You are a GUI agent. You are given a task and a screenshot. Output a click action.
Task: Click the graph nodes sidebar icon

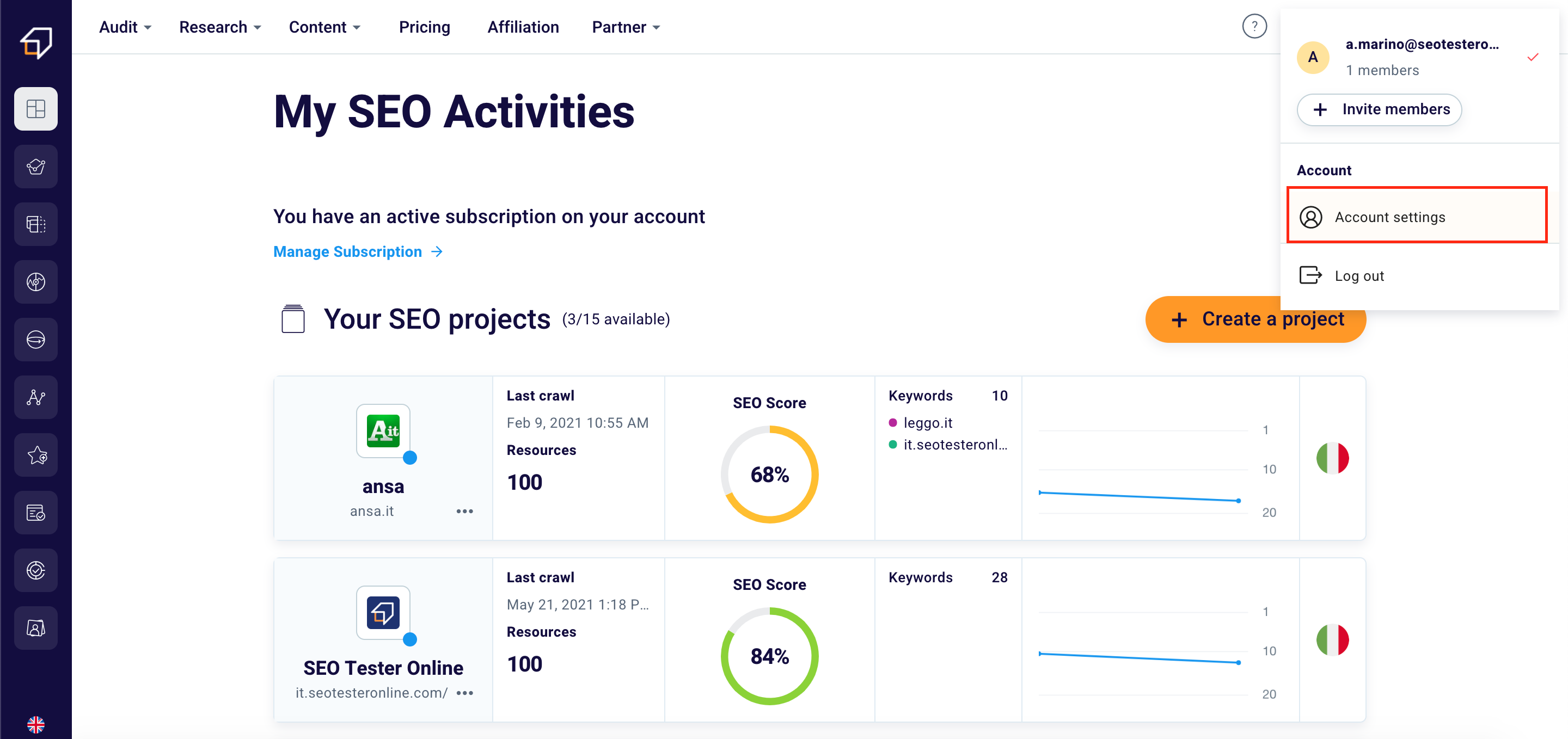click(x=36, y=397)
